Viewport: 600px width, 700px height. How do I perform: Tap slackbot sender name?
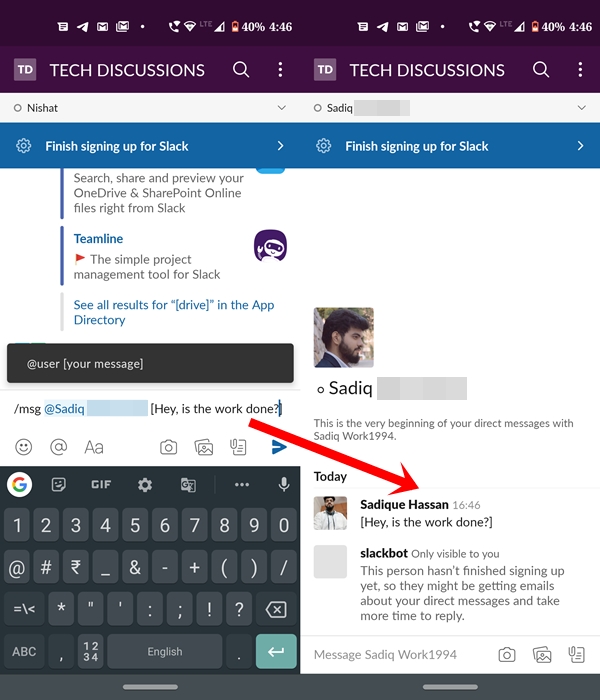[x=384, y=553]
